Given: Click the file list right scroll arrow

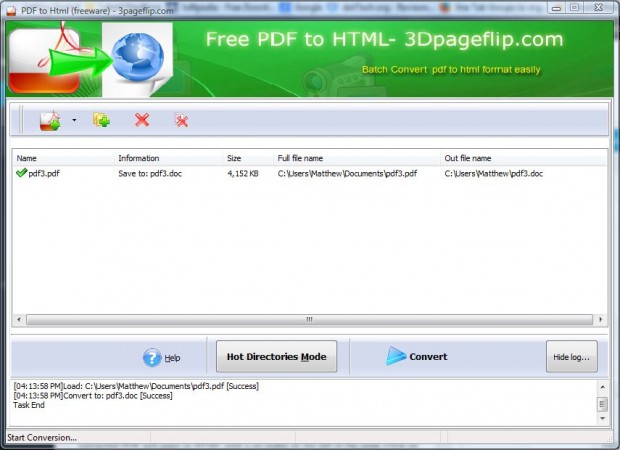Looking at the screenshot, I should click(x=601, y=320).
